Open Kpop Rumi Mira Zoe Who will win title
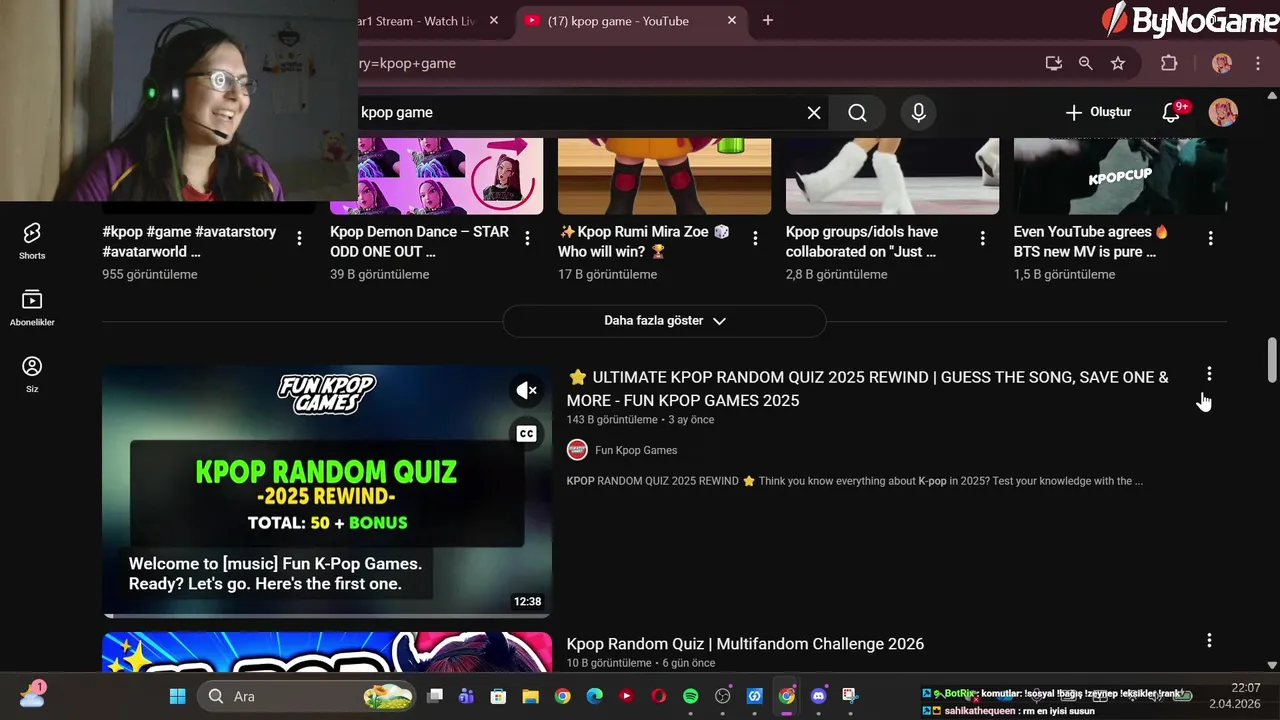Image resolution: width=1280 pixels, height=720 pixels. 644,241
